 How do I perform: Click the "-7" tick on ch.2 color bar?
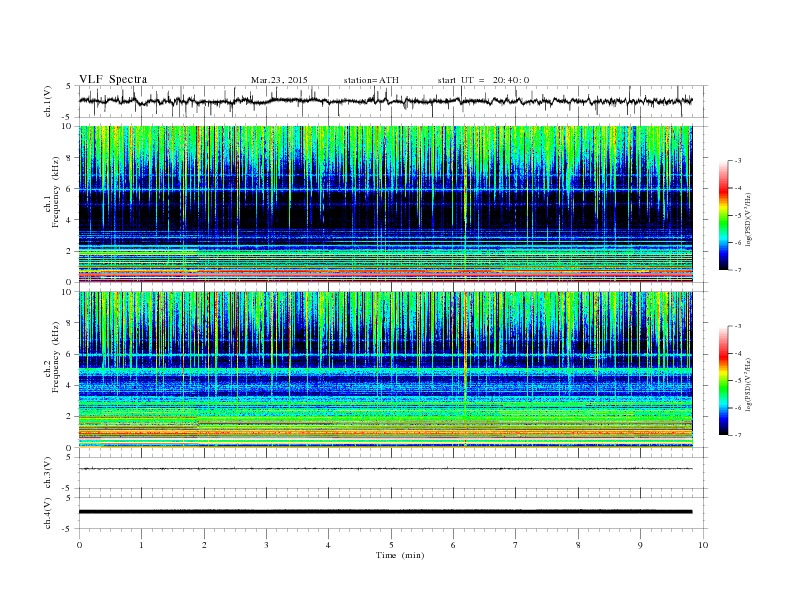(x=738, y=435)
